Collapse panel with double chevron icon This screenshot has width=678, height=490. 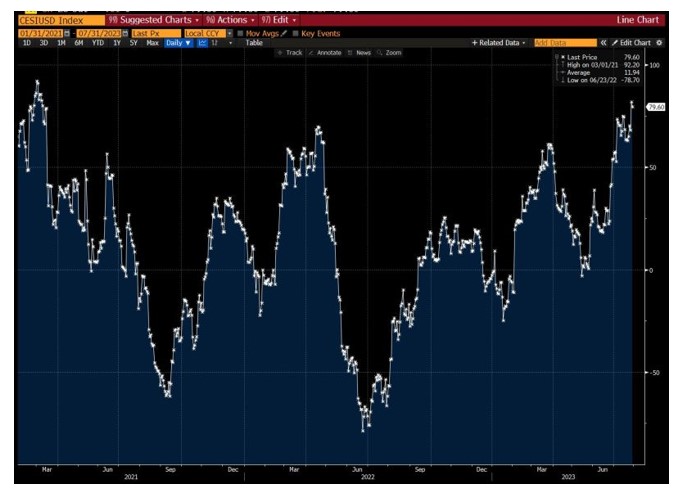point(603,43)
